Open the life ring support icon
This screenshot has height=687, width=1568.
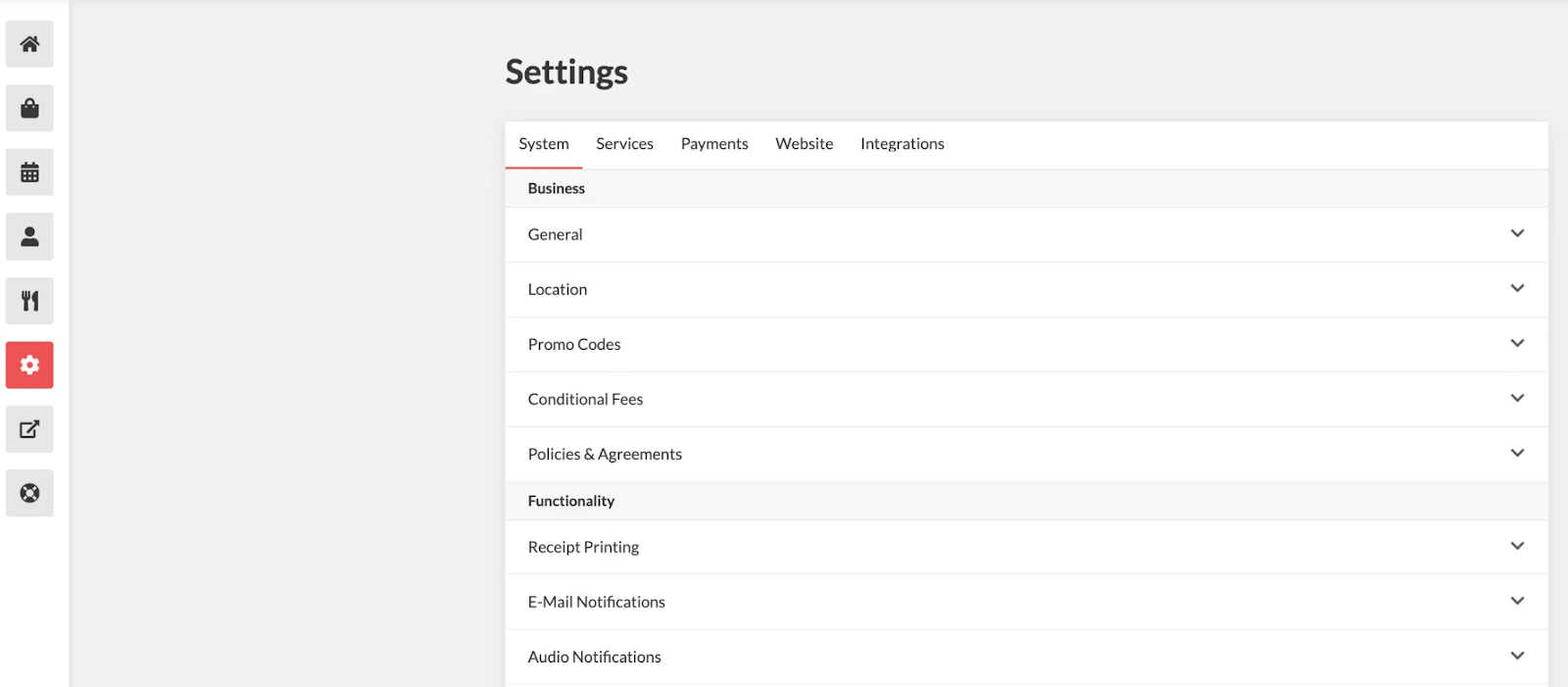tap(29, 493)
